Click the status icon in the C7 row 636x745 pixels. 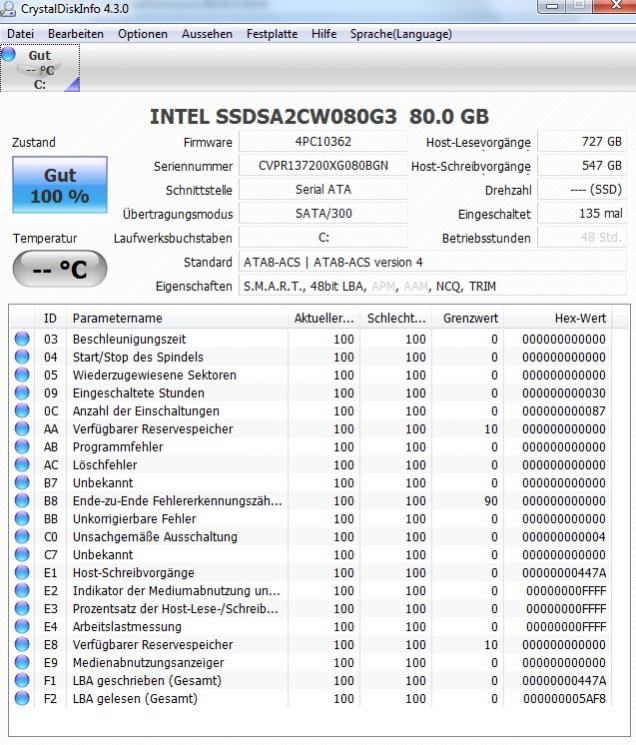(x=22, y=554)
